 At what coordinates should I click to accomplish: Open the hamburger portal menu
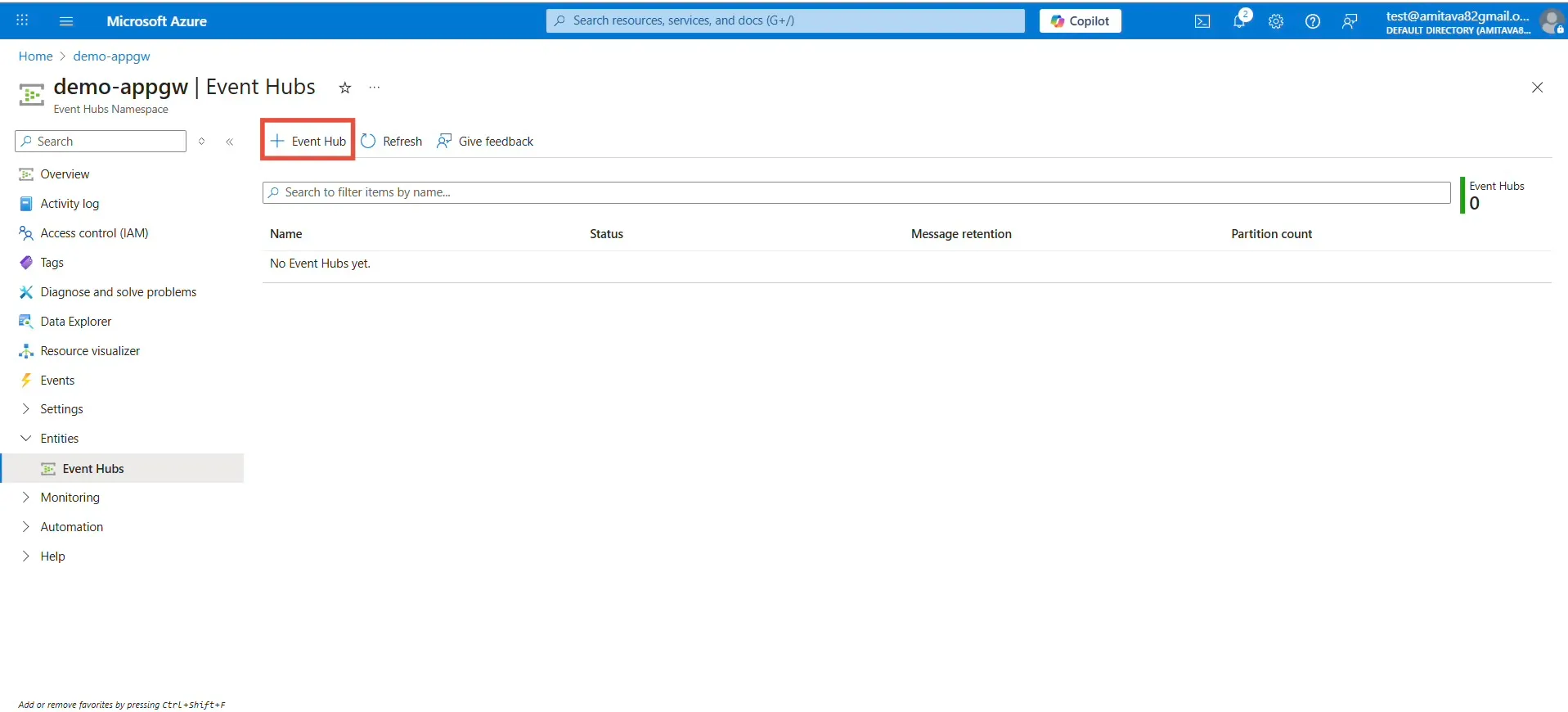[x=66, y=21]
